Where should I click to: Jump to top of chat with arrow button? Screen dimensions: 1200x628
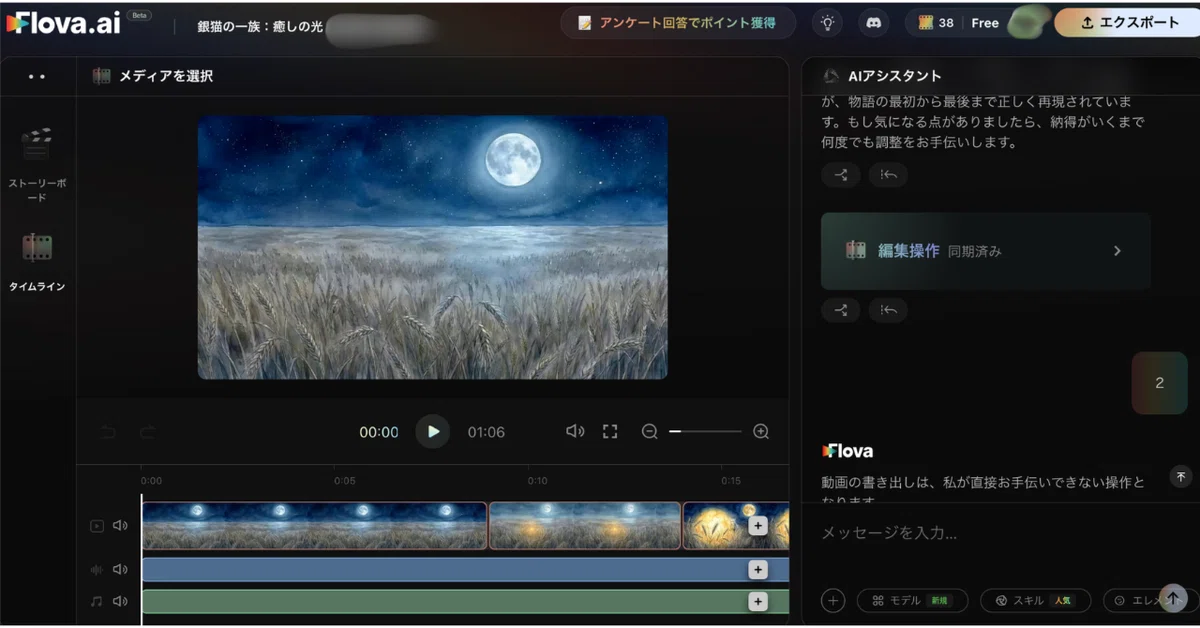(x=1180, y=476)
